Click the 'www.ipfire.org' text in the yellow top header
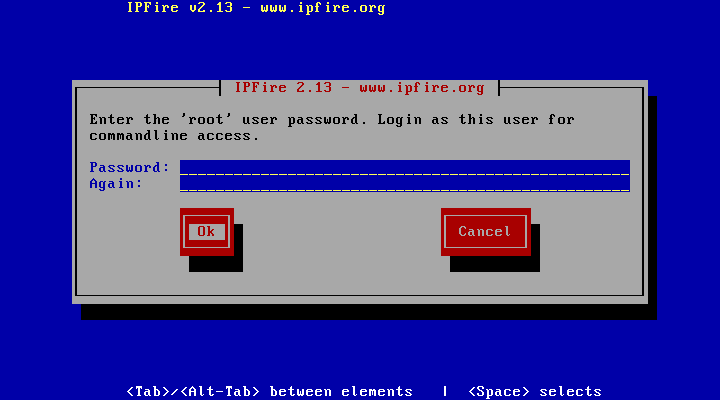The image size is (720, 400). (x=323, y=7)
